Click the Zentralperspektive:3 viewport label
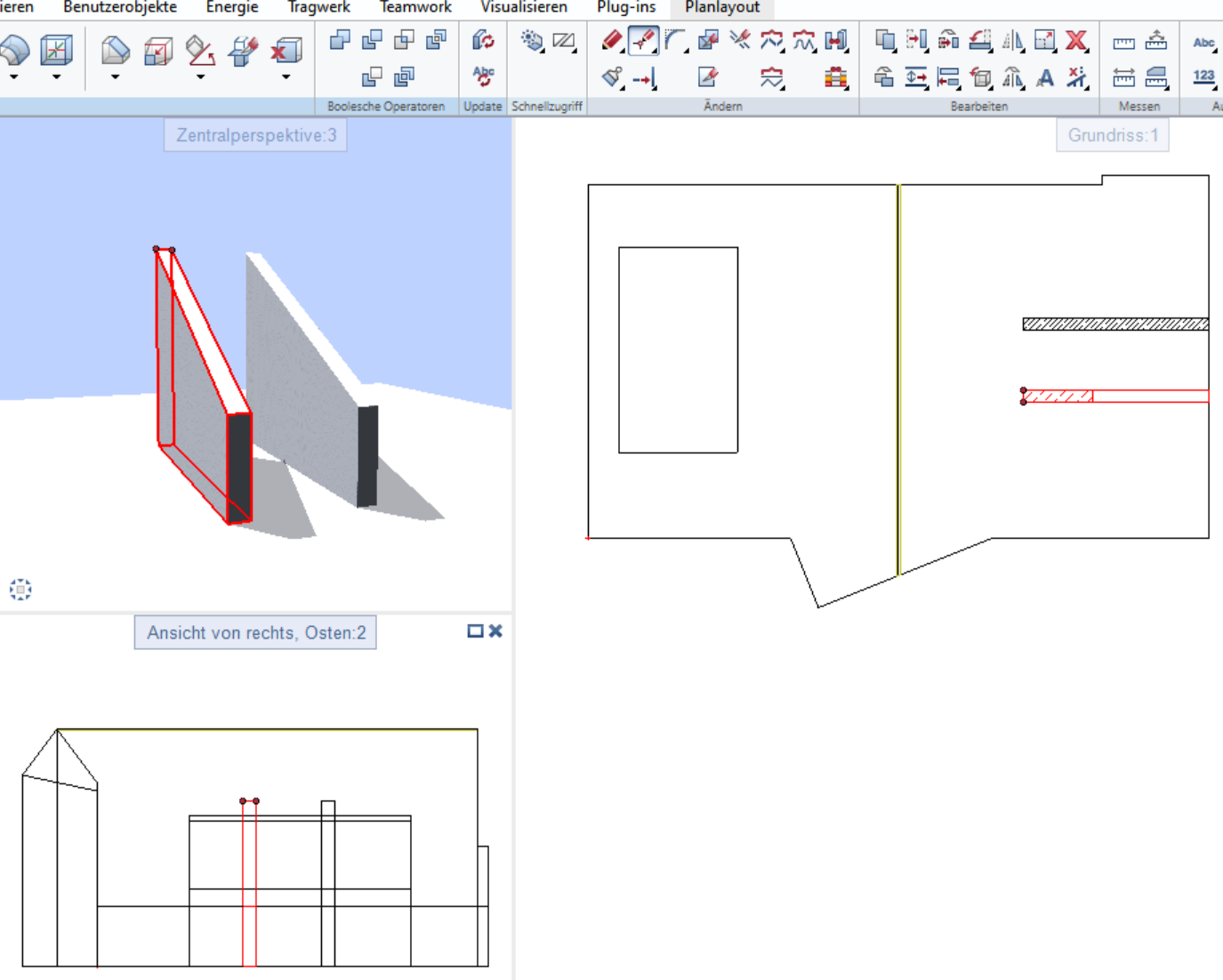Viewport: 1223px width, 980px height. (255, 135)
